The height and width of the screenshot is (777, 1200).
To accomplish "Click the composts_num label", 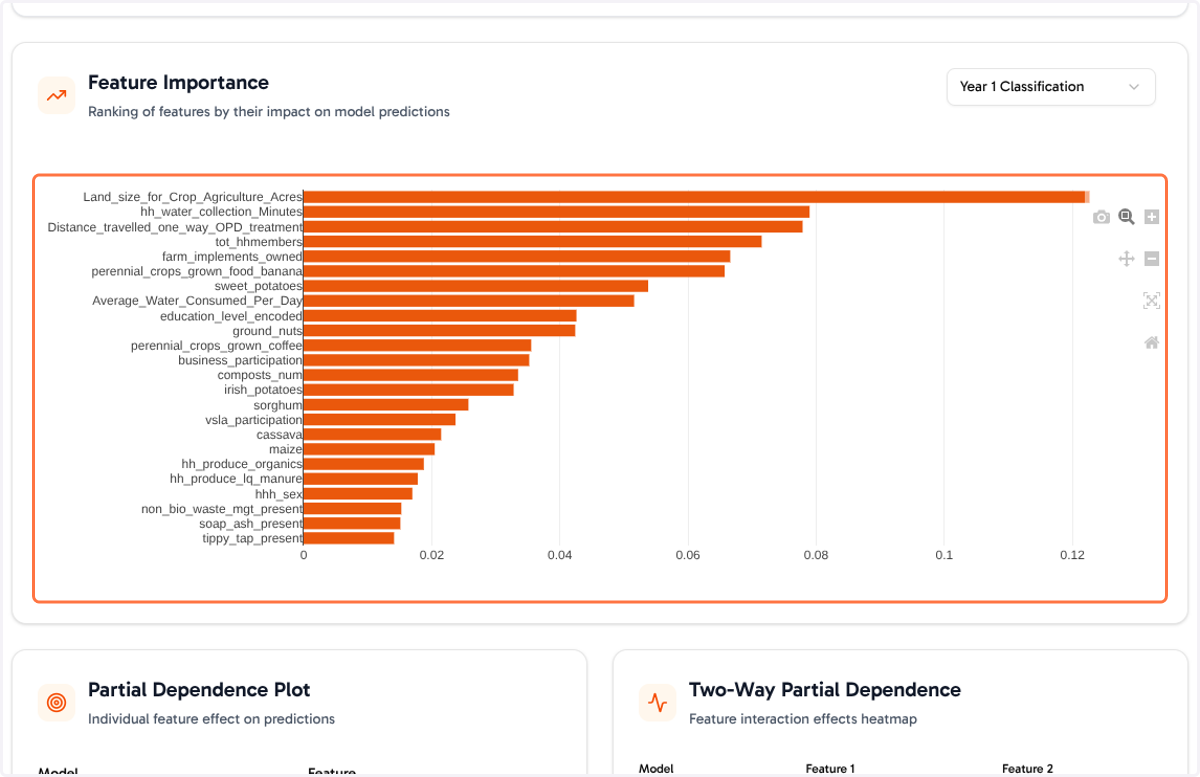I will pyautogui.click(x=260, y=375).
